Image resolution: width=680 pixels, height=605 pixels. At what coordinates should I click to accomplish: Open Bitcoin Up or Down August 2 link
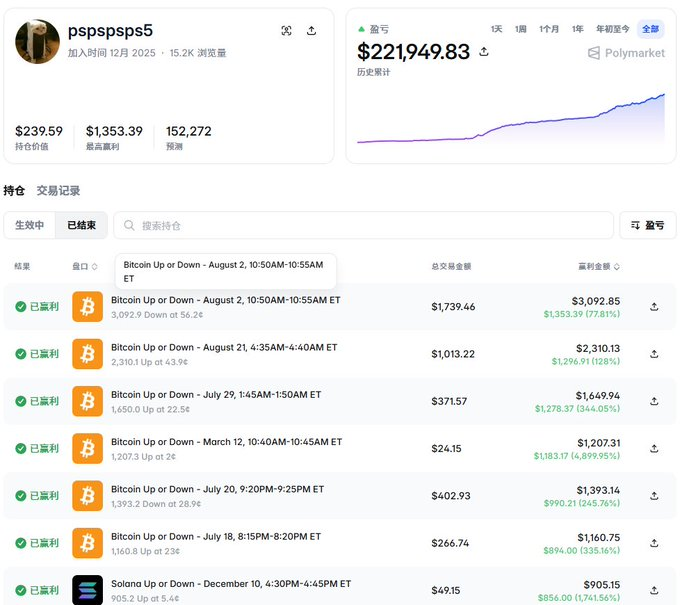coord(226,300)
